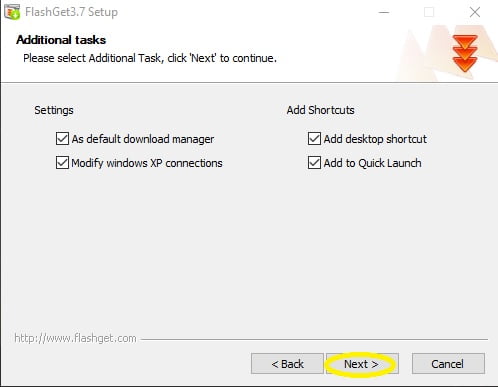498x387 pixels.
Task: Untick the Add to Quick Launch checkbox
Action: click(x=314, y=163)
